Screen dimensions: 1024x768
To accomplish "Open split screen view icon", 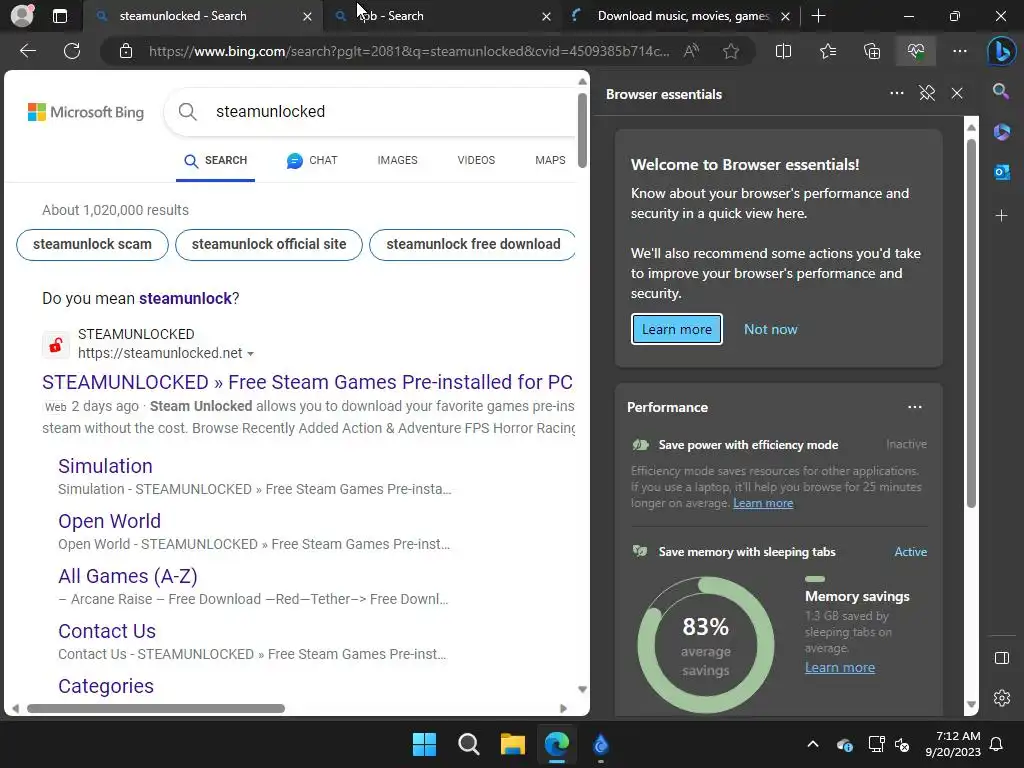I will click(x=783, y=51).
